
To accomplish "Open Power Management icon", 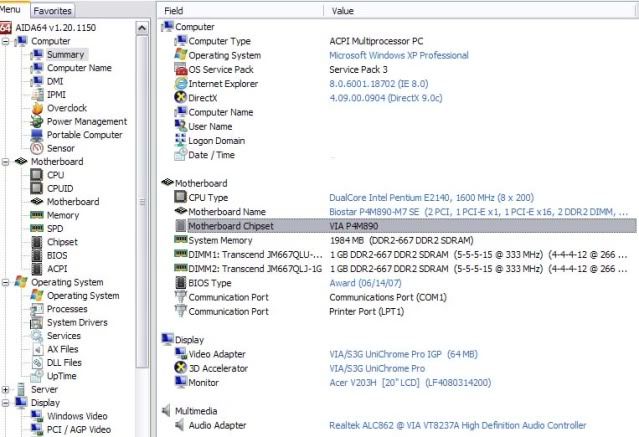I will coord(37,121).
